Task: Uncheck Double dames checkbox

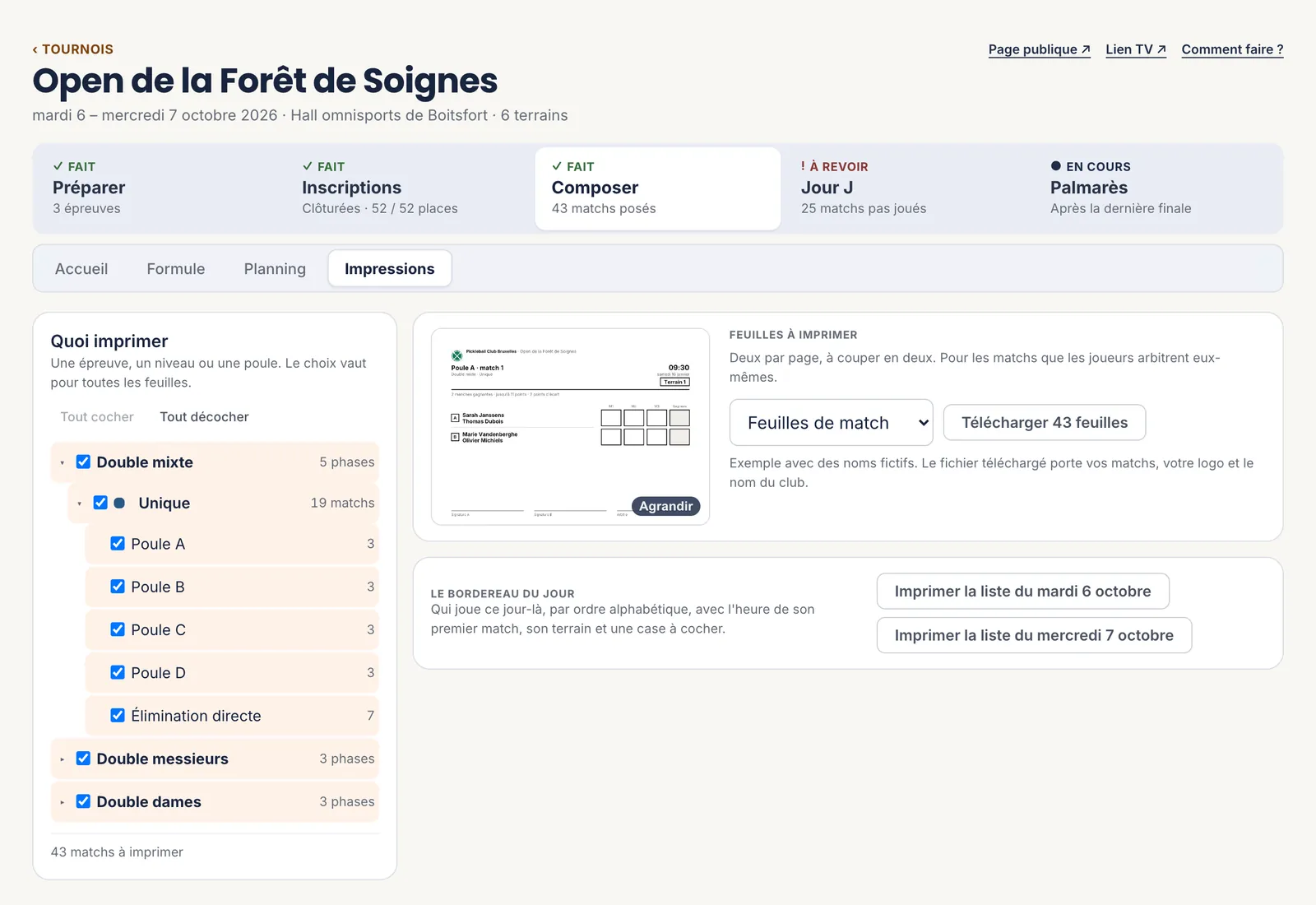Action: (83, 801)
